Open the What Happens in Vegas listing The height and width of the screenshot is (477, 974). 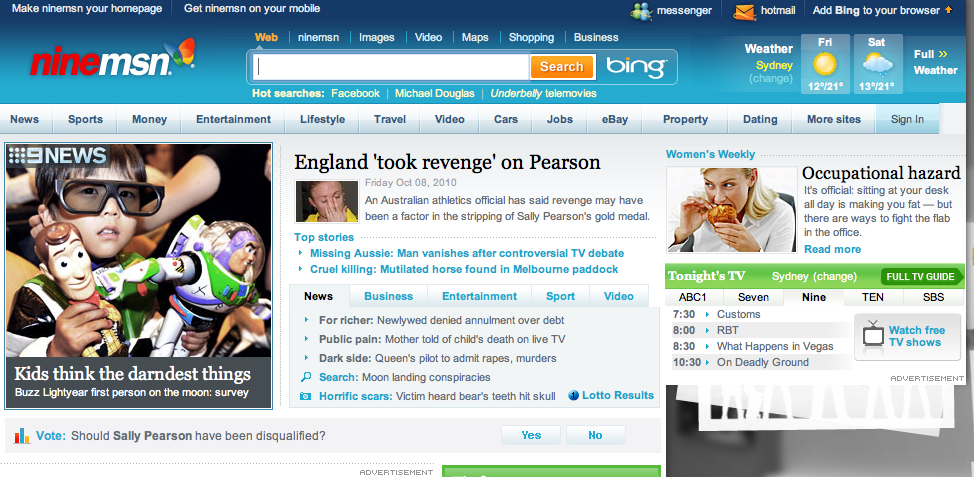point(775,346)
